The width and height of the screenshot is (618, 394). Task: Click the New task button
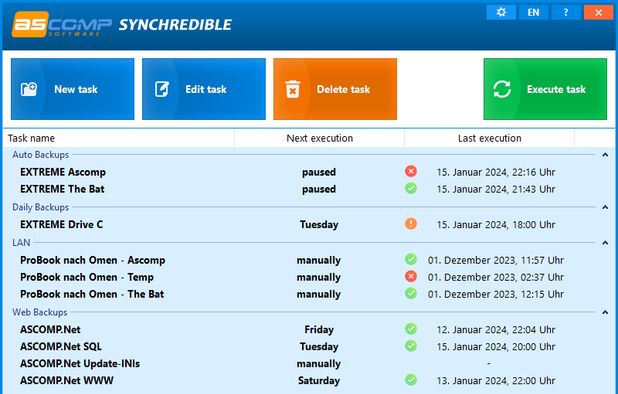tap(73, 89)
